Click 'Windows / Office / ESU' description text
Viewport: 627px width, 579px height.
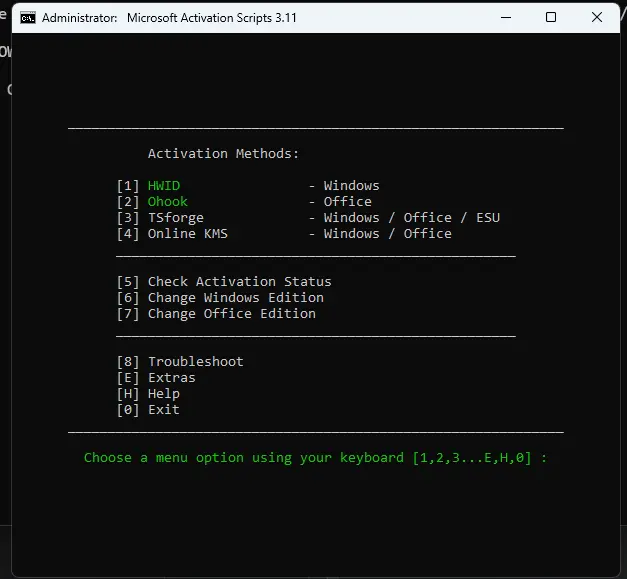click(412, 218)
